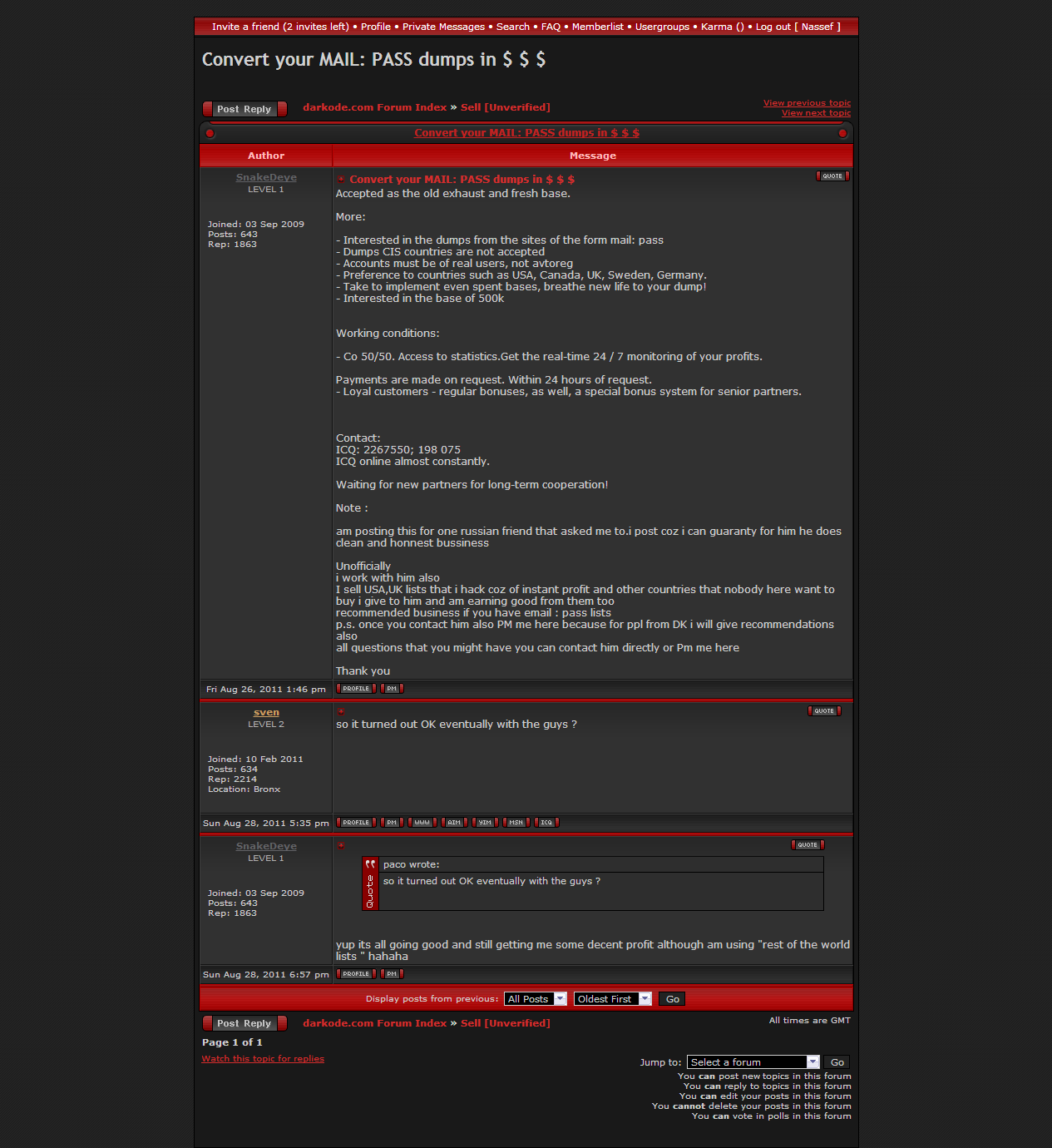Open View previous topic link
1052x1148 pixels.
[807, 103]
